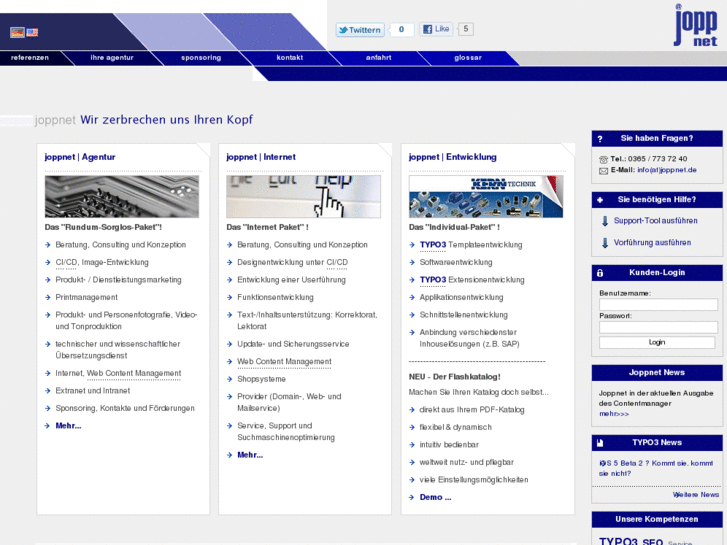Click the text 'weltweit nutz- und pflegbar'

466,462
